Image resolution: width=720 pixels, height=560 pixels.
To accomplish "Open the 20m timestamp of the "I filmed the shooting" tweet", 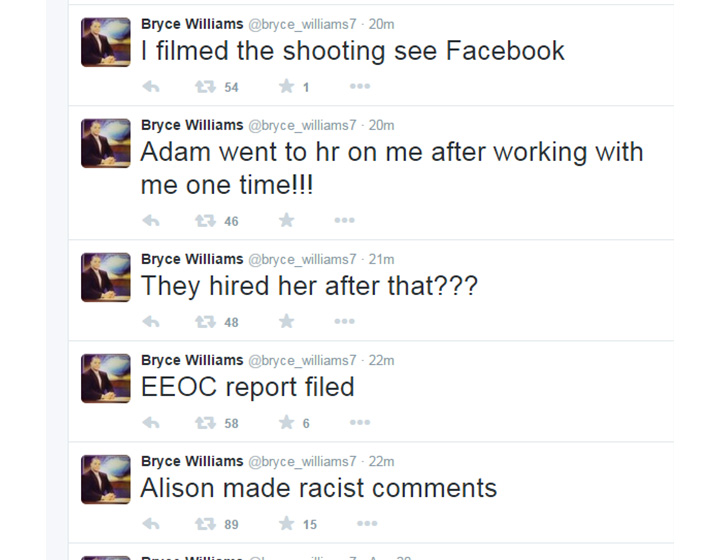I will [381, 24].
